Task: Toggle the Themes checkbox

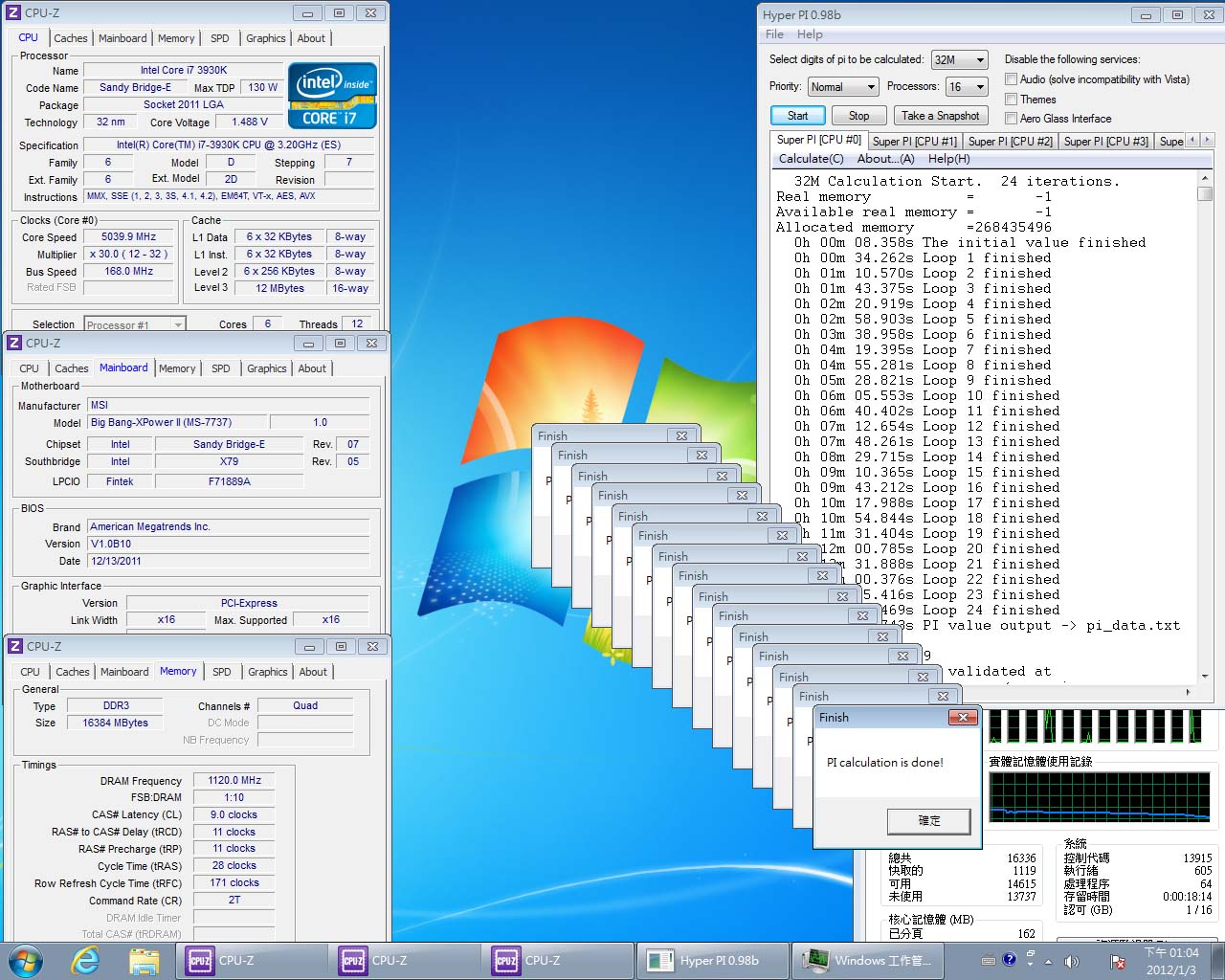Action: click(x=1011, y=99)
